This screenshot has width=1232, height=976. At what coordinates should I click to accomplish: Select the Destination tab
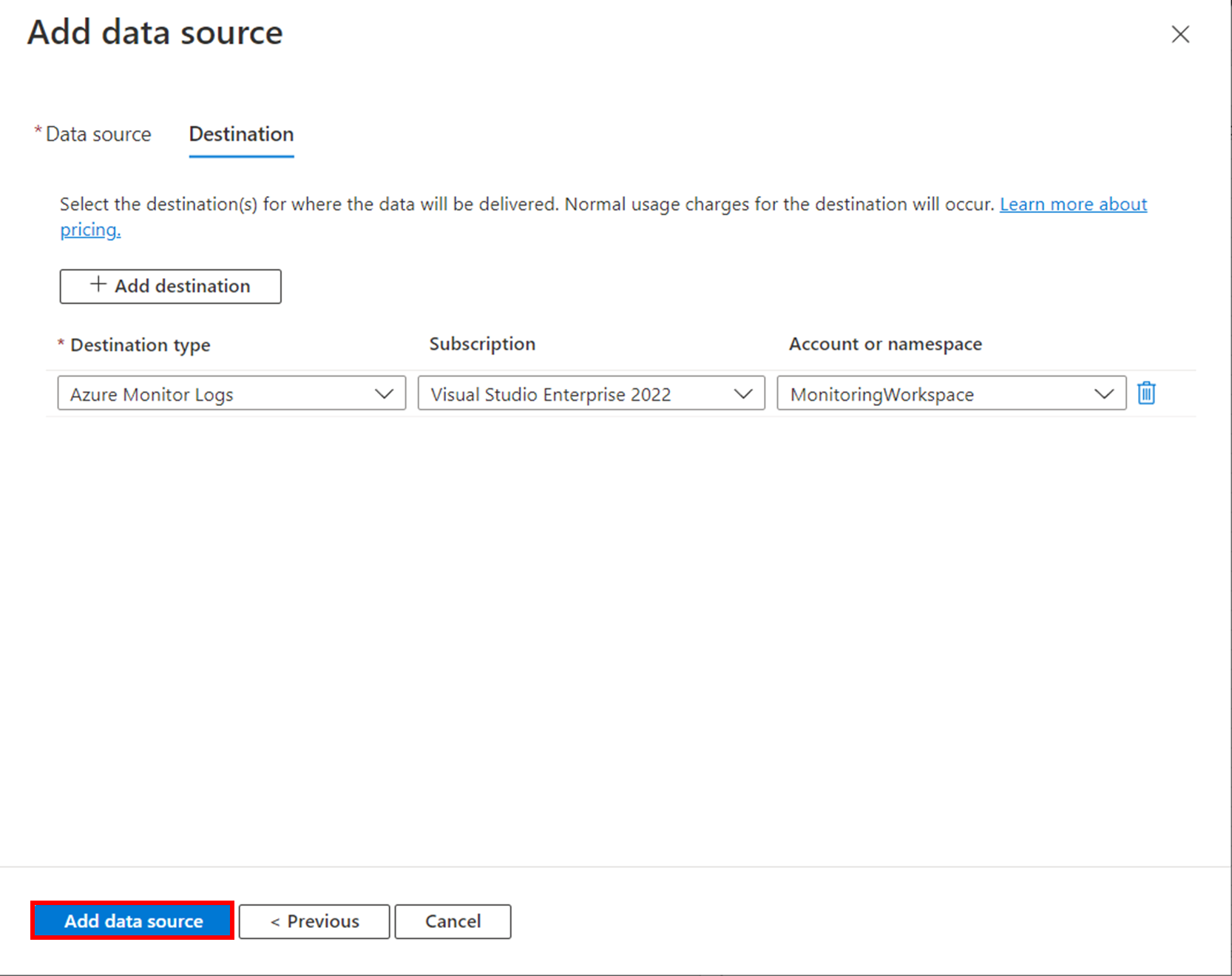pyautogui.click(x=241, y=134)
